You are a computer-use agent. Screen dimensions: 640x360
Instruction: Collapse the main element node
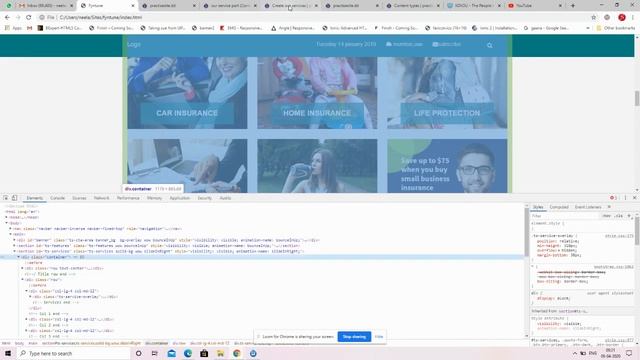pyautogui.click(x=11, y=234)
